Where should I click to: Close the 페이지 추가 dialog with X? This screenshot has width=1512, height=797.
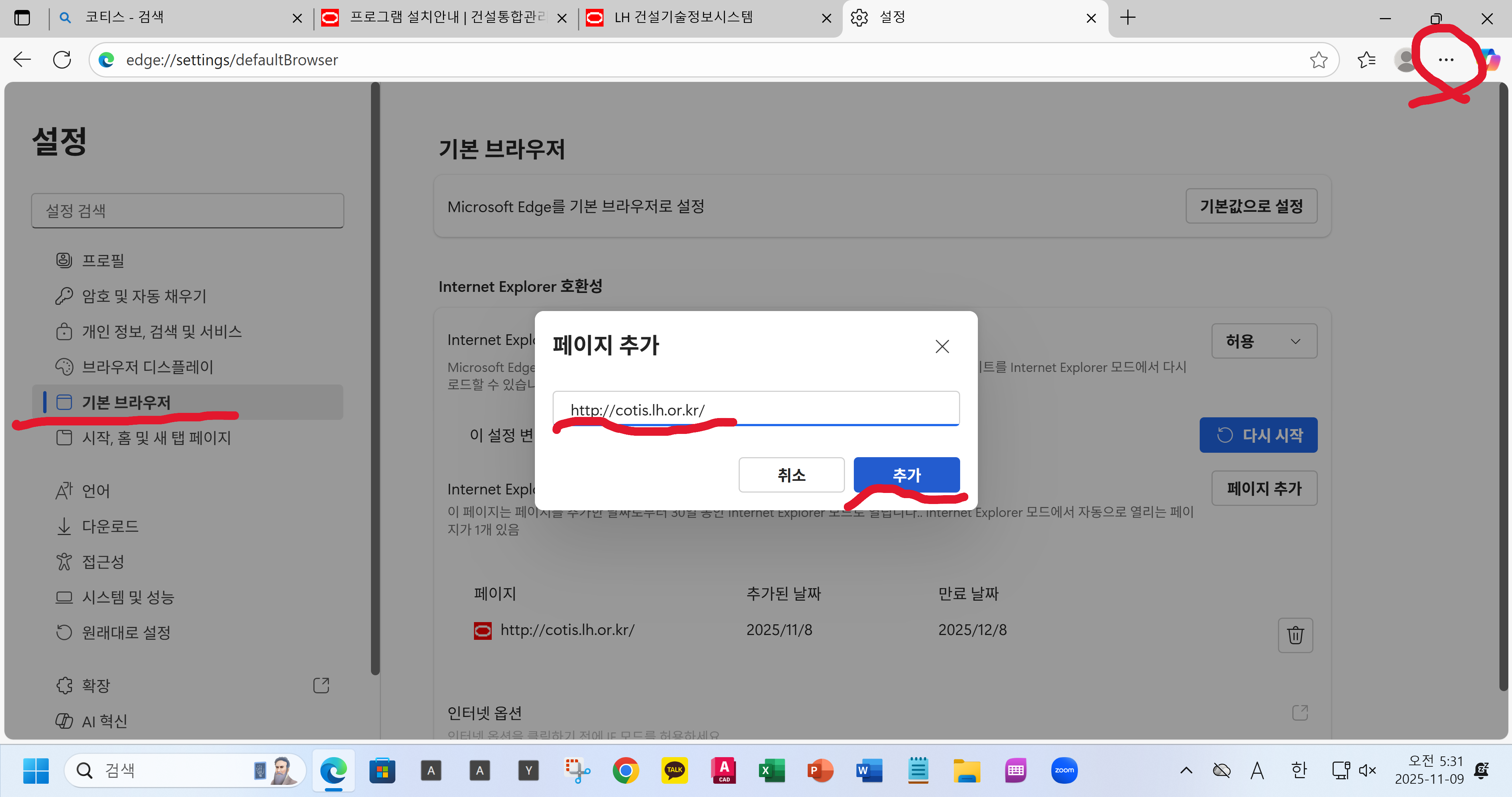click(x=941, y=346)
